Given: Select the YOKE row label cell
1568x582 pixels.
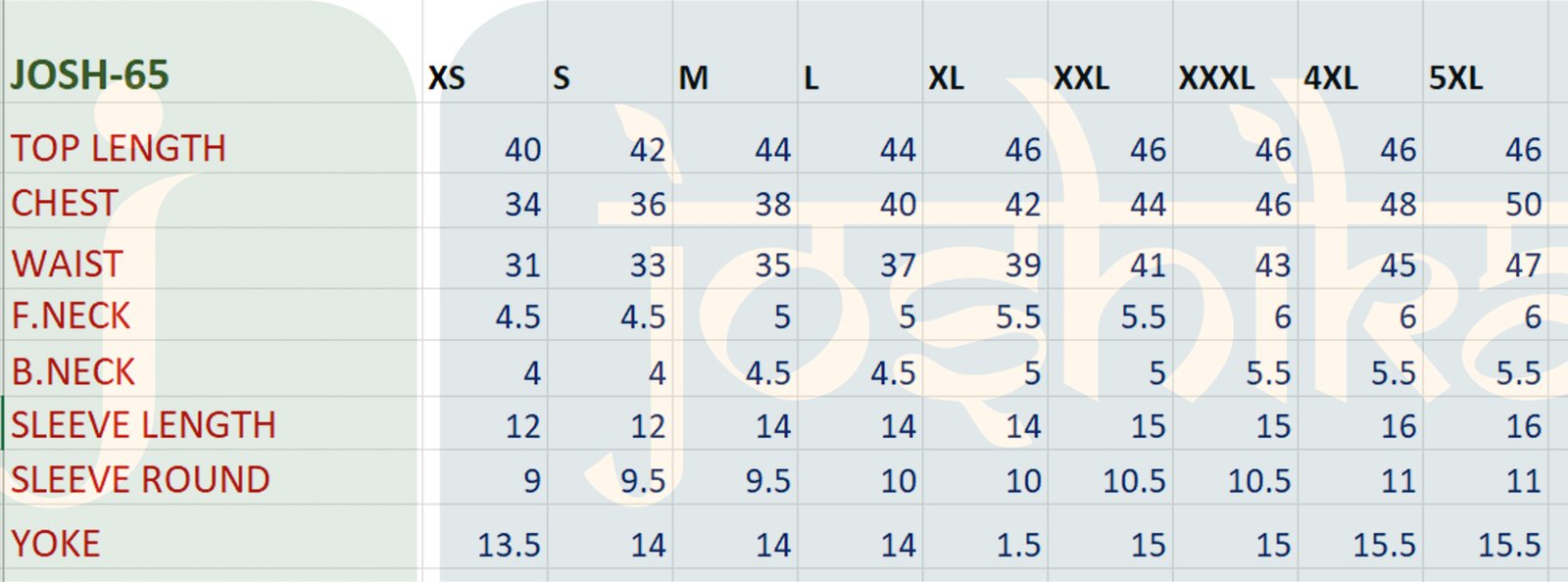Looking at the screenshot, I should pyautogui.click(x=56, y=544).
